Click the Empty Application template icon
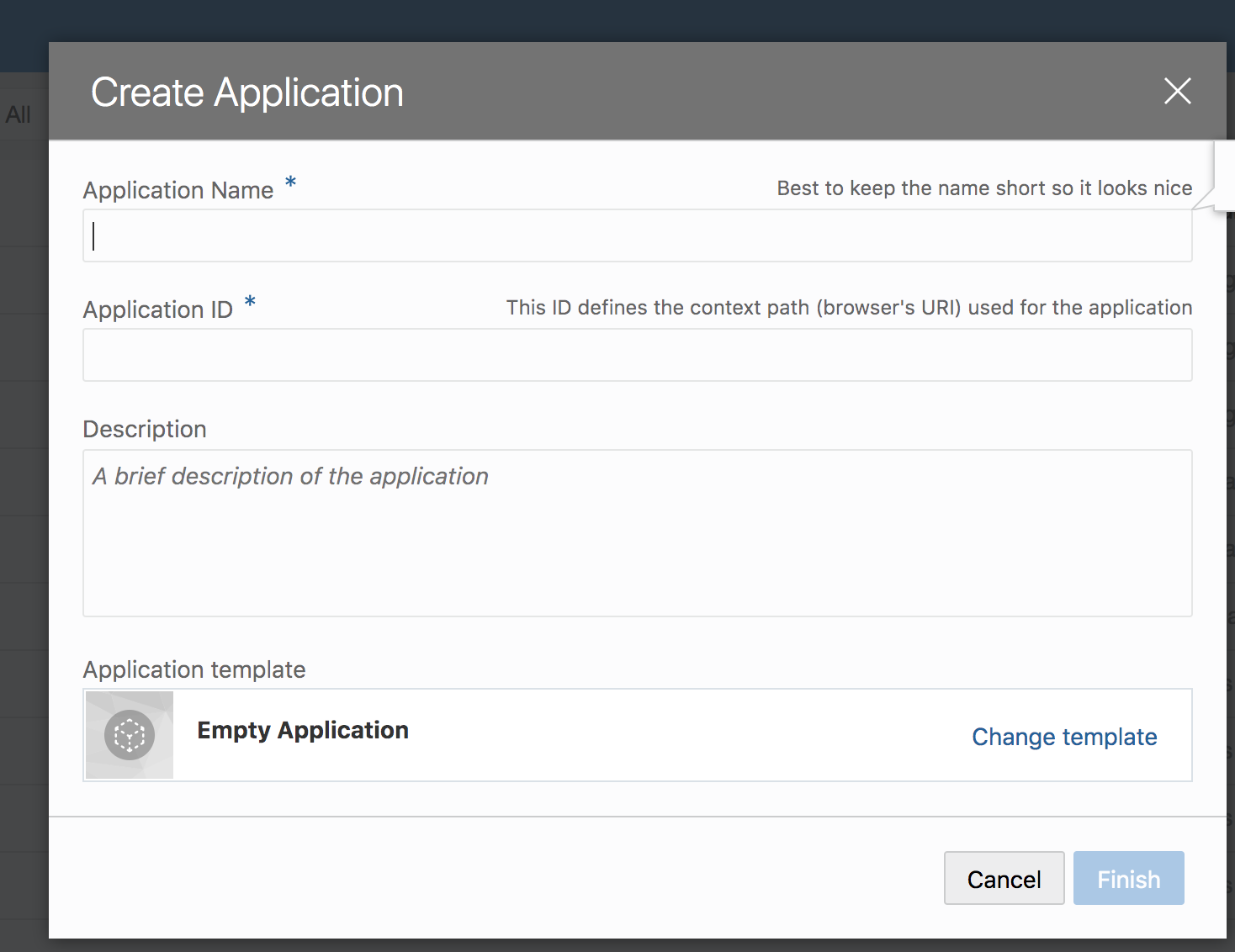1235x952 pixels. point(130,735)
